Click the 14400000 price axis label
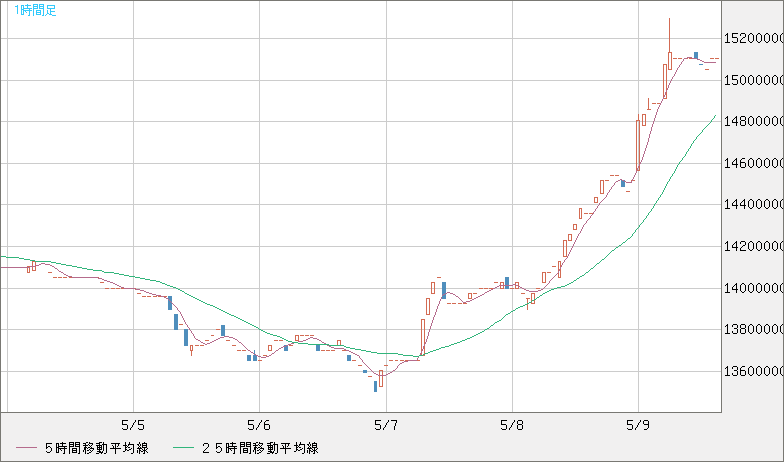Screen dimensions: 784x462 click(x=754, y=204)
